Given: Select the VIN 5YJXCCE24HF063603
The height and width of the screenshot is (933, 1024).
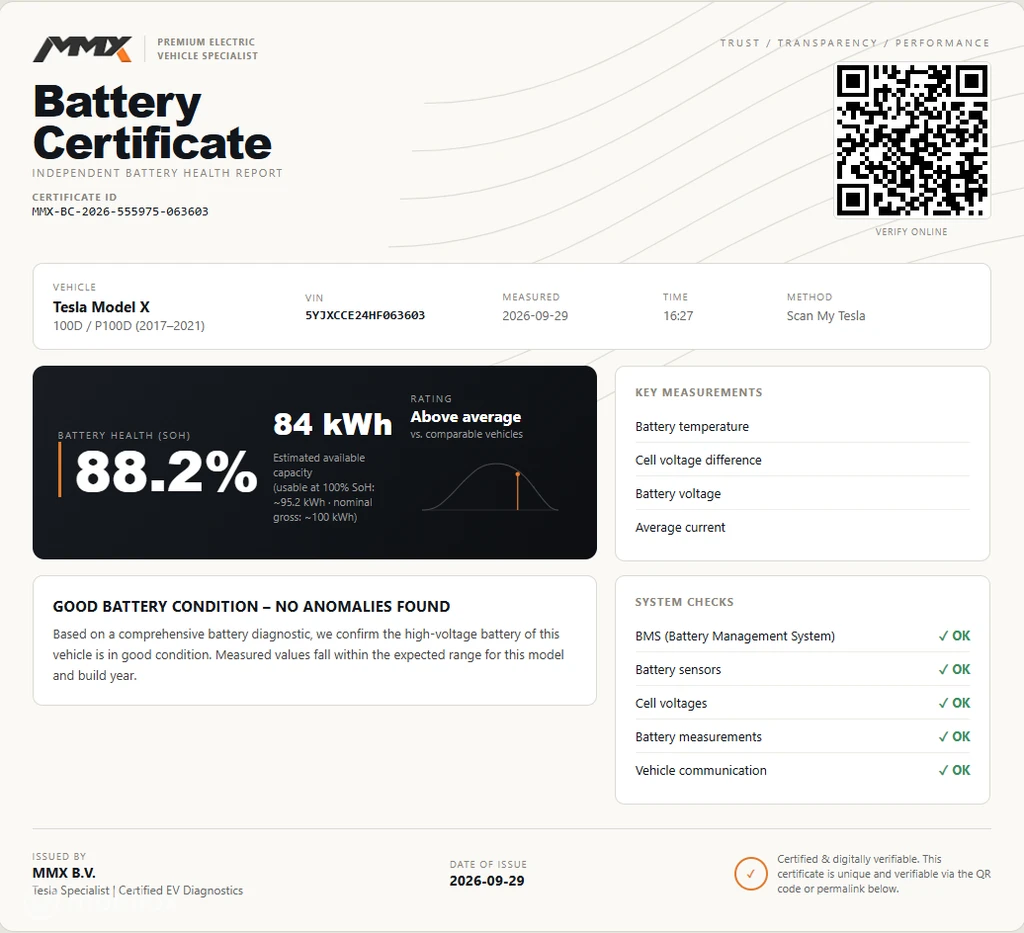Looking at the screenshot, I should tap(365, 315).
